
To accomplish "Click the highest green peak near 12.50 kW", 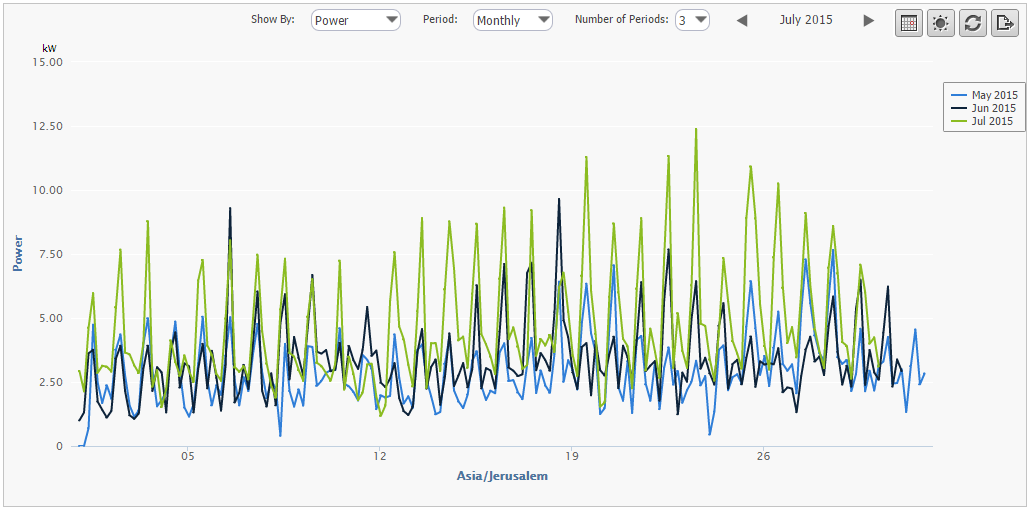I will pyautogui.click(x=695, y=129).
